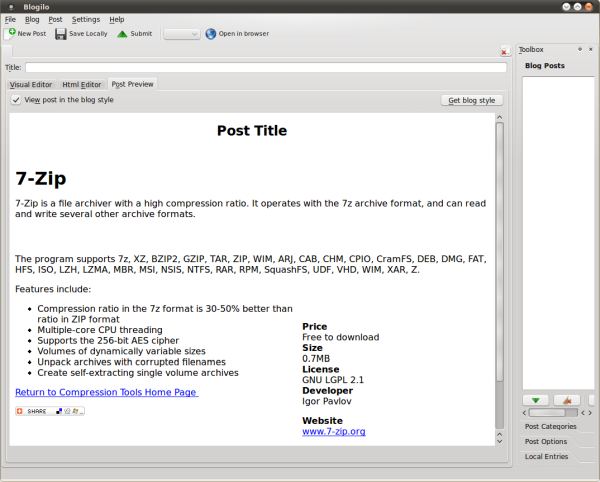Viewport: 600px width, 482px height.
Task: Switch to the Html Editor tab
Action: (x=82, y=85)
